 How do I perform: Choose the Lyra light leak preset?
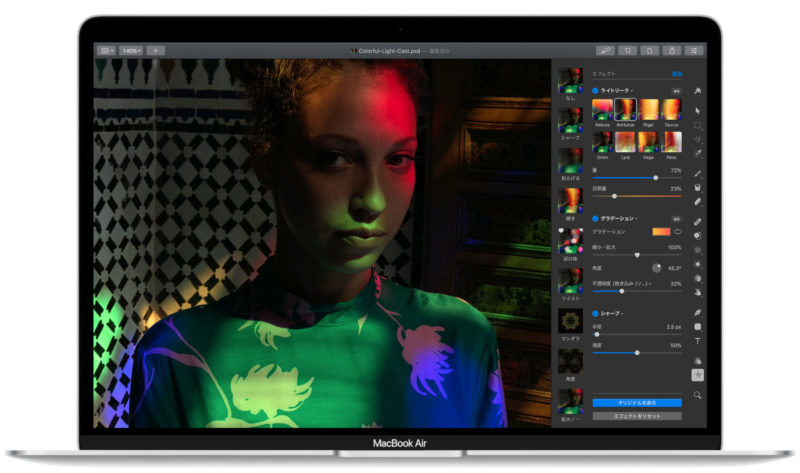point(626,142)
